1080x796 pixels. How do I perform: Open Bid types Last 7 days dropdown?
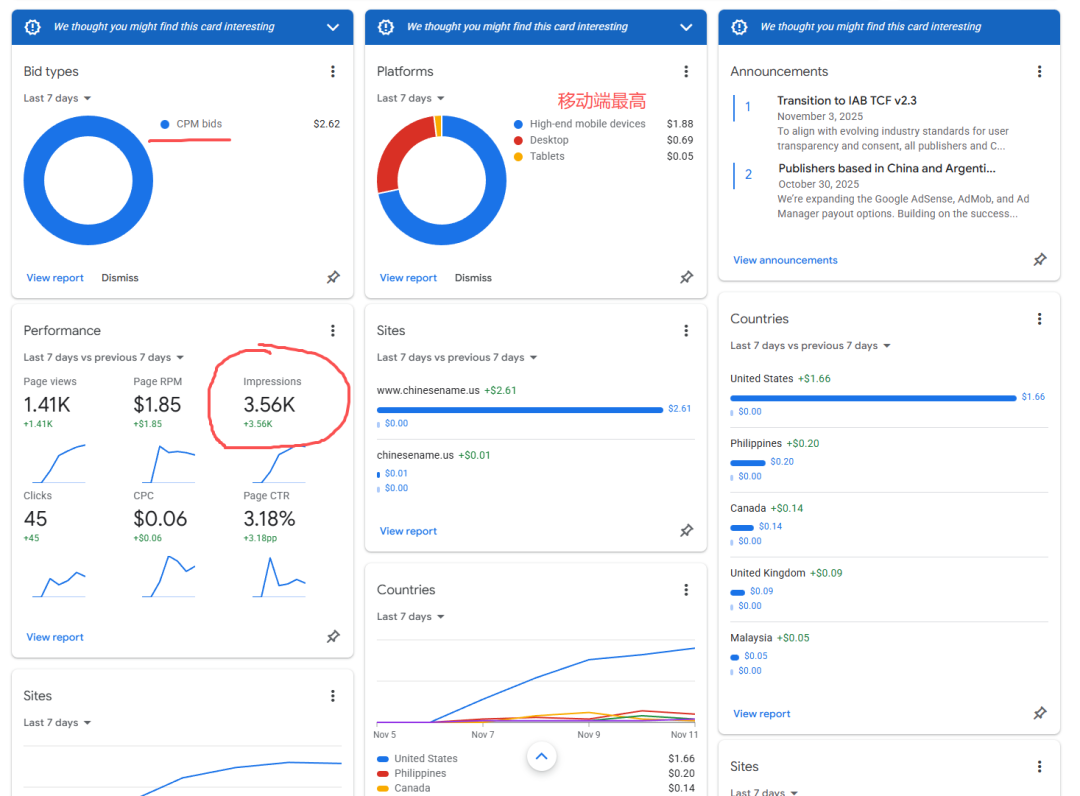58,98
